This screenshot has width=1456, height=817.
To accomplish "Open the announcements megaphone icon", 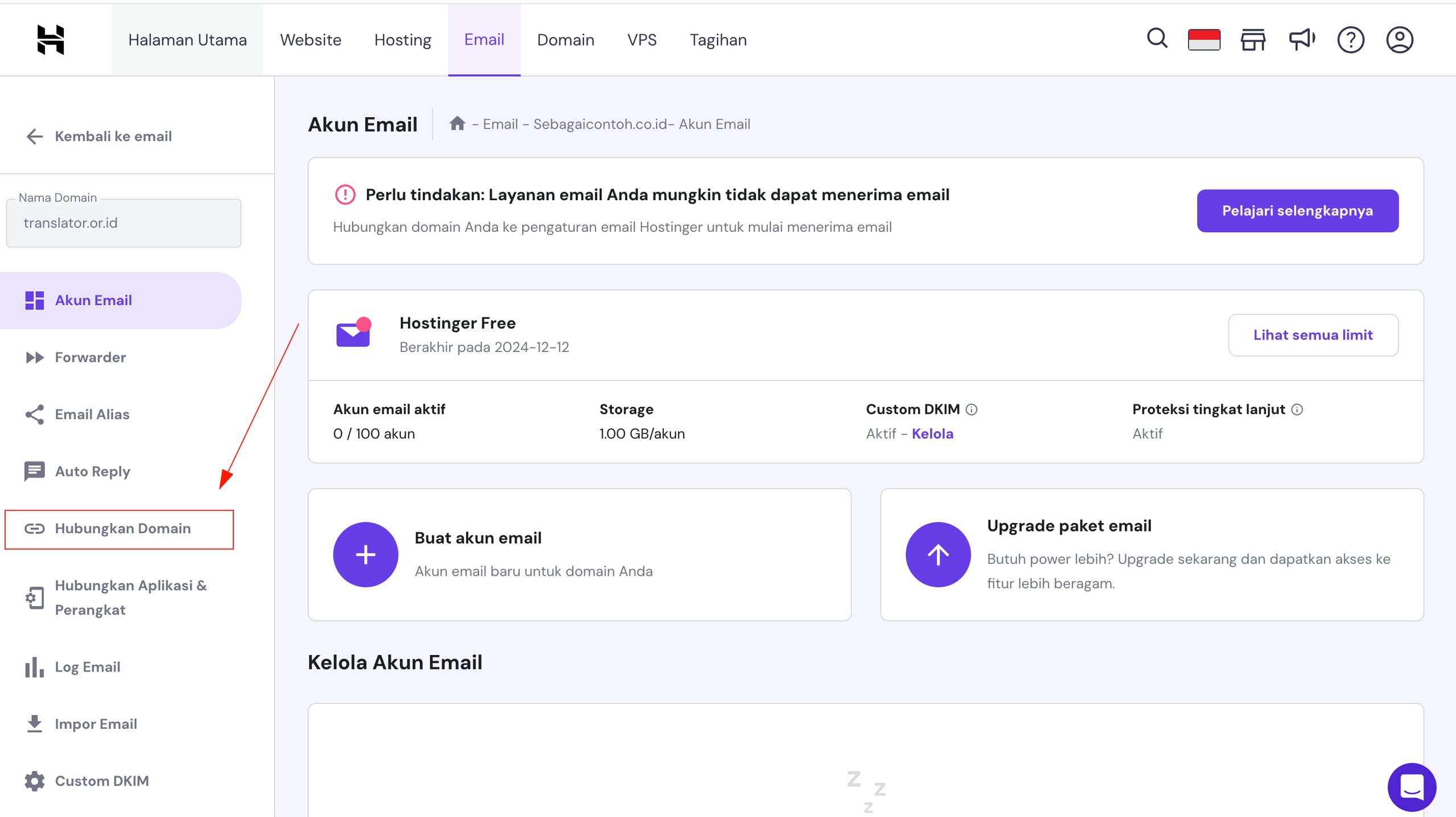I will pyautogui.click(x=1301, y=40).
